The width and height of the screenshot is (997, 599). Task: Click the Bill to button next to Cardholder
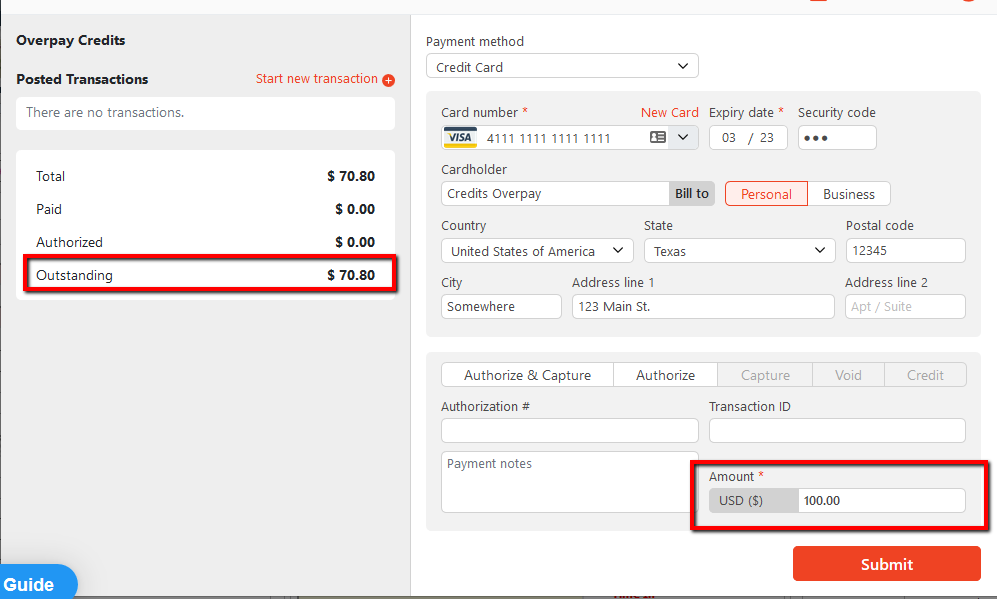tap(692, 194)
